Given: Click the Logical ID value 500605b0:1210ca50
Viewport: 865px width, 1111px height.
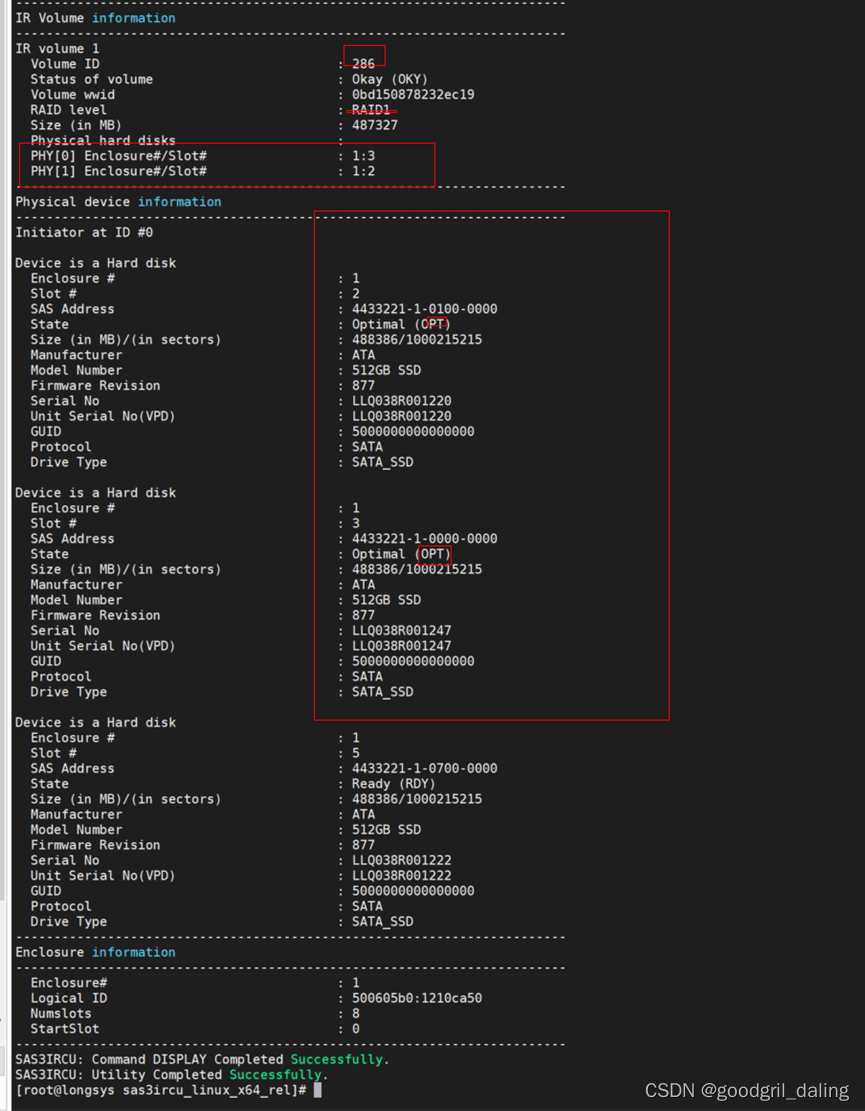Looking at the screenshot, I should [x=420, y=997].
